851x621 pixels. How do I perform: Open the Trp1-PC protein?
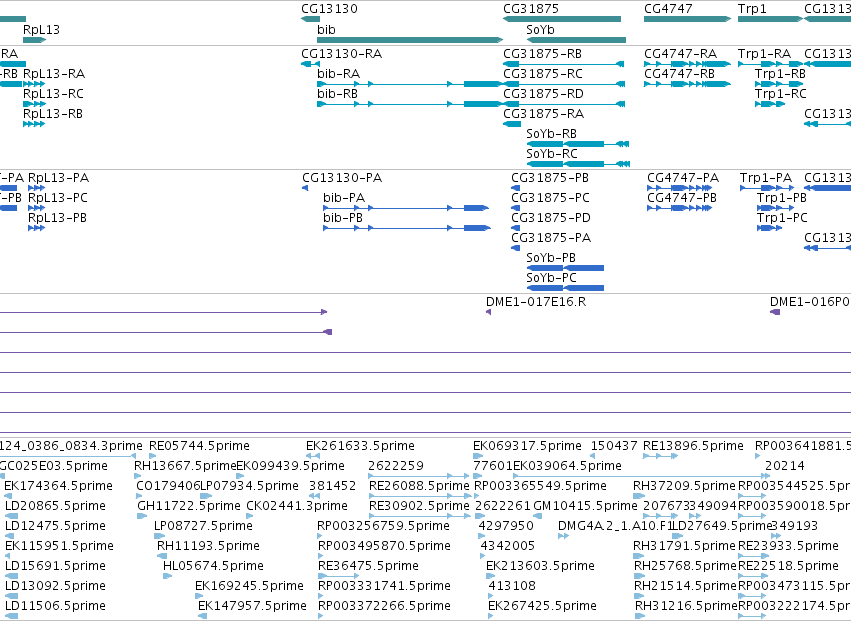click(x=782, y=218)
